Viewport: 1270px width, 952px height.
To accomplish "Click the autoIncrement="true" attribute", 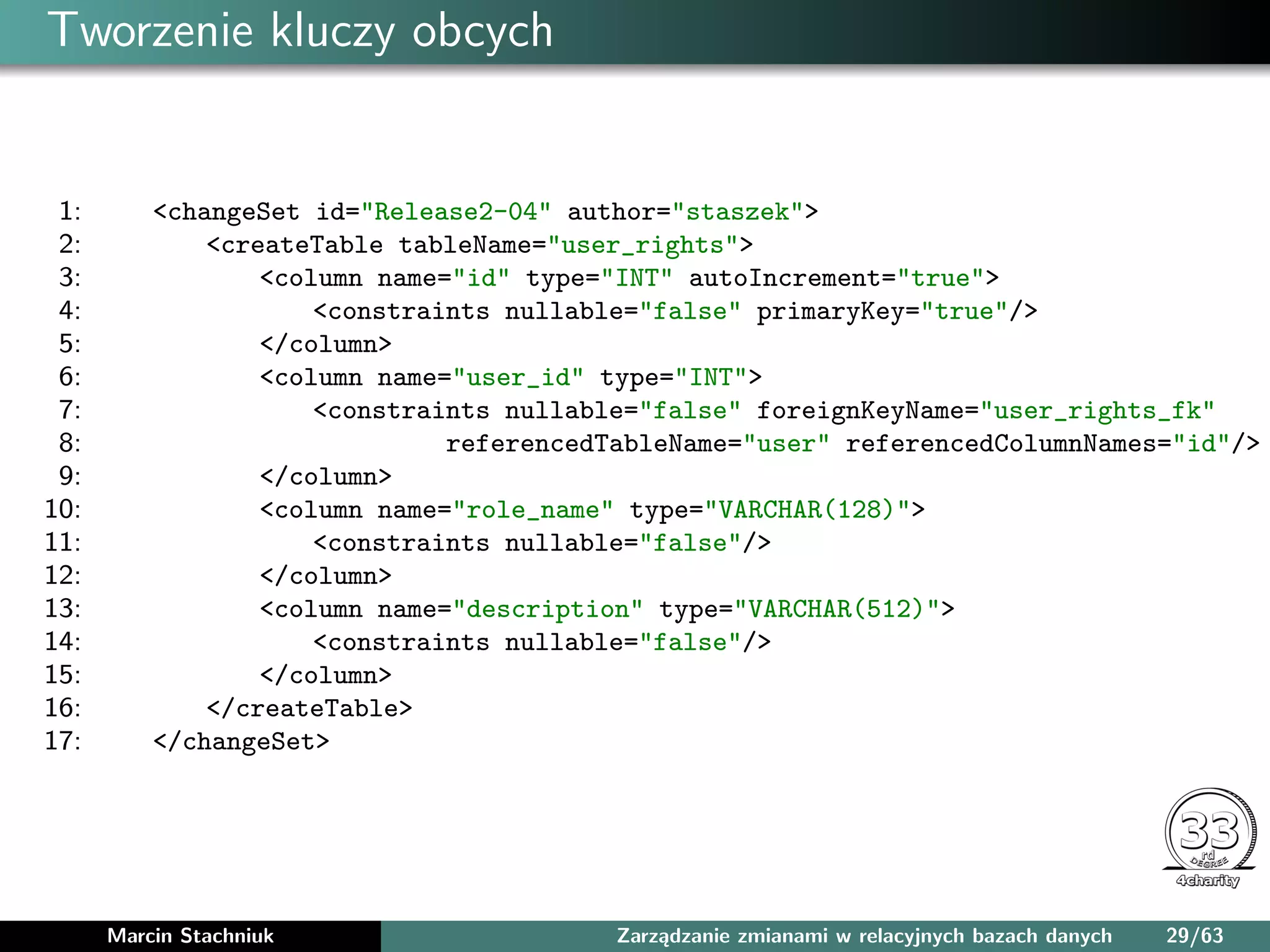I will [837, 278].
